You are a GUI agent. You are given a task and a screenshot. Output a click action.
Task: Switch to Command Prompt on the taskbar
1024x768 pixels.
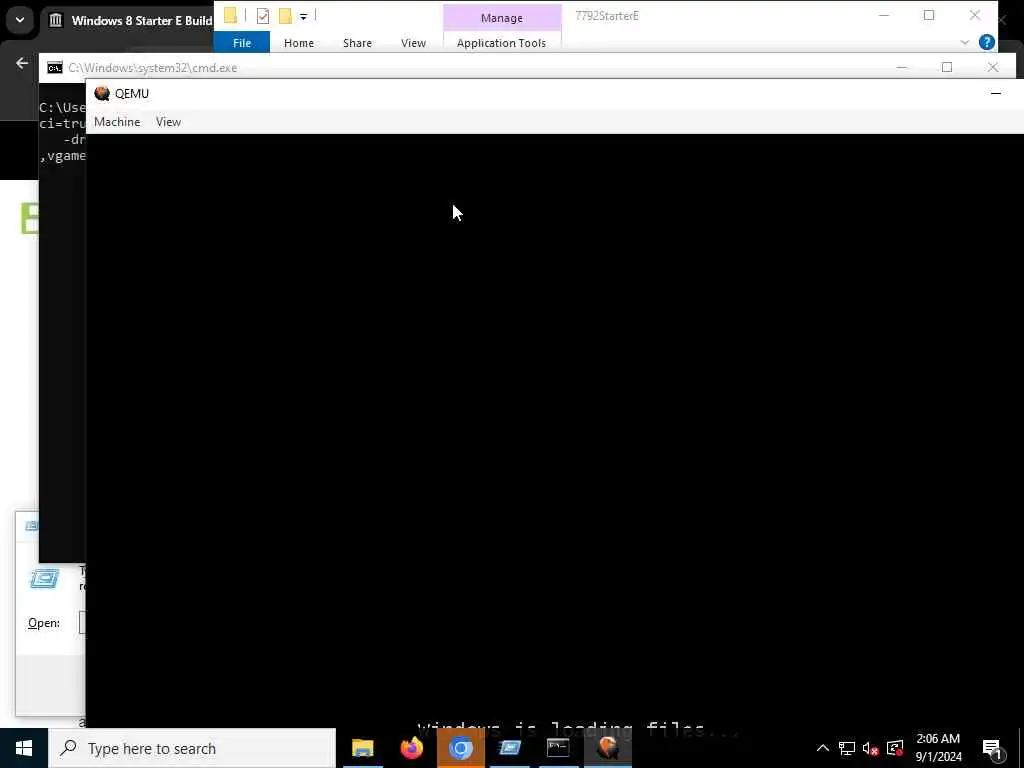click(558, 748)
